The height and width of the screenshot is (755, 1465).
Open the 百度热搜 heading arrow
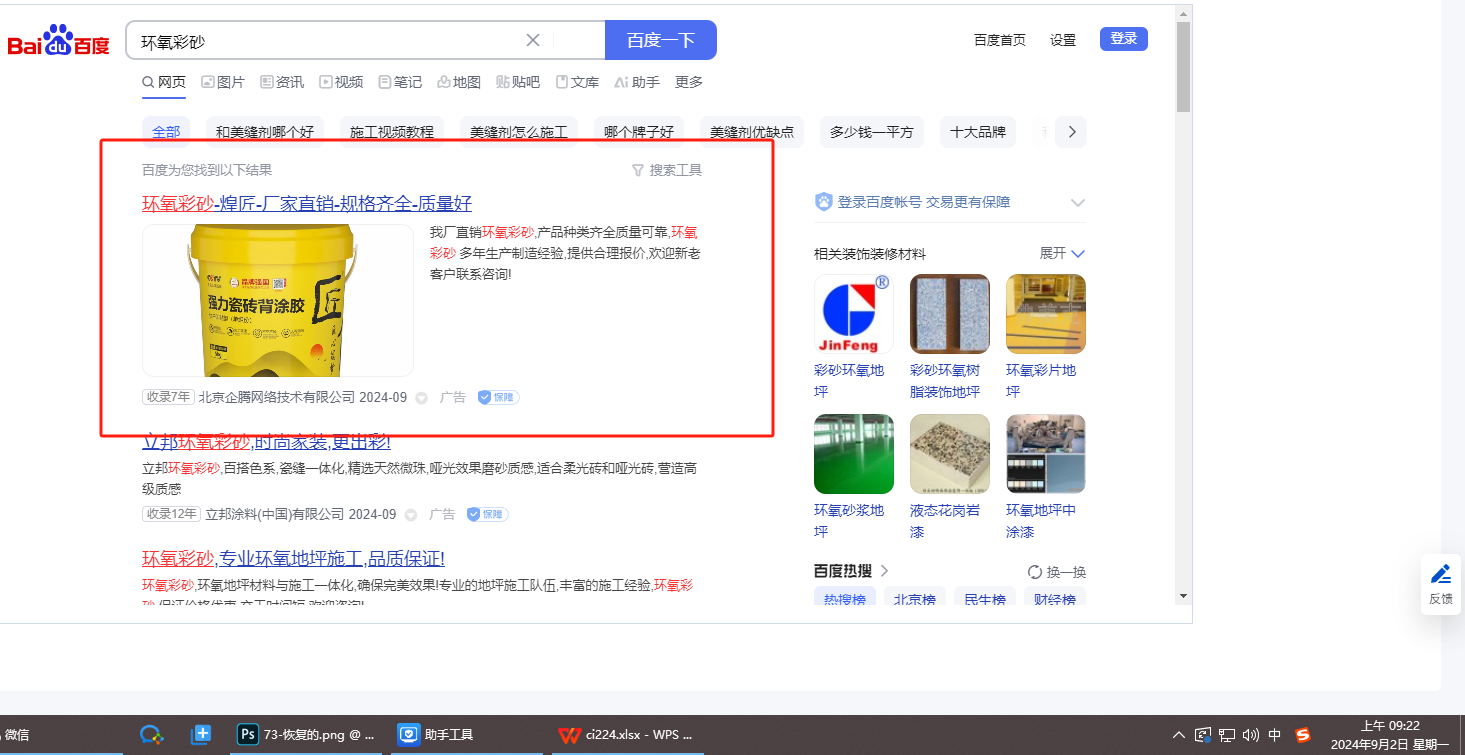tap(885, 571)
